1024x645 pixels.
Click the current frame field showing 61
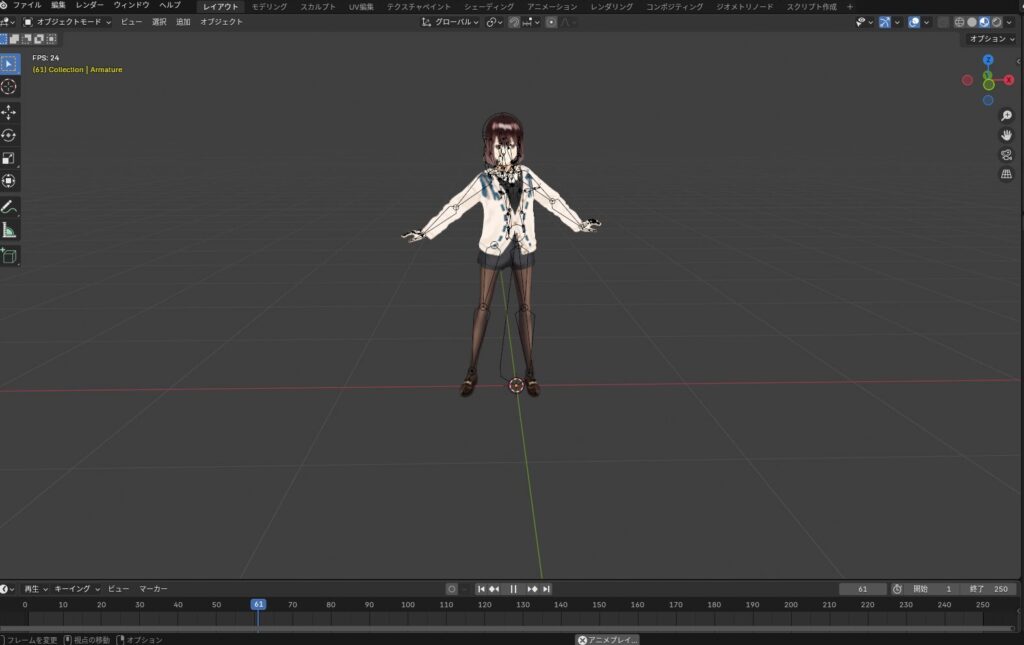[862, 589]
